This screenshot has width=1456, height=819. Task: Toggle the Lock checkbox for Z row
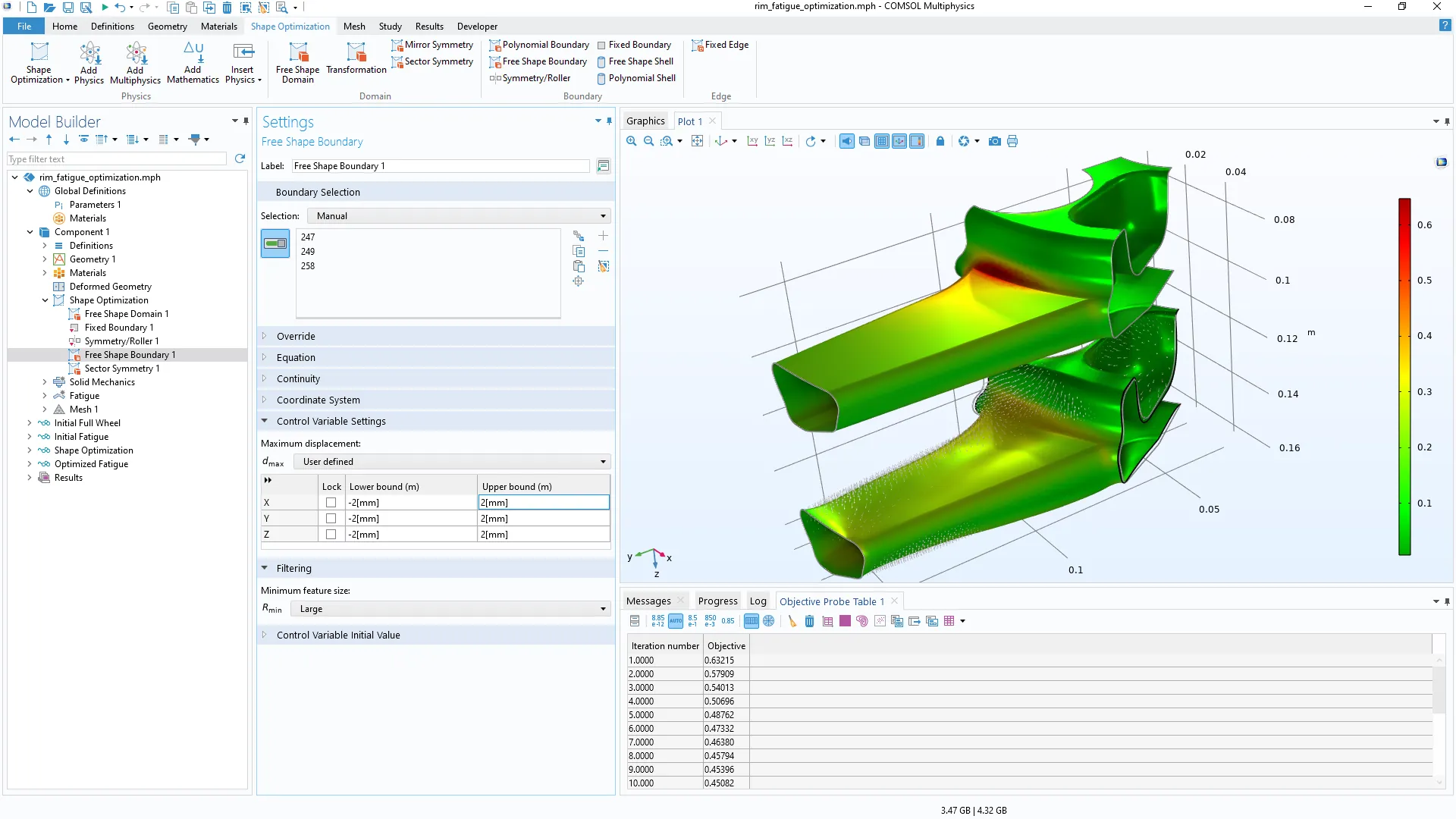click(331, 535)
